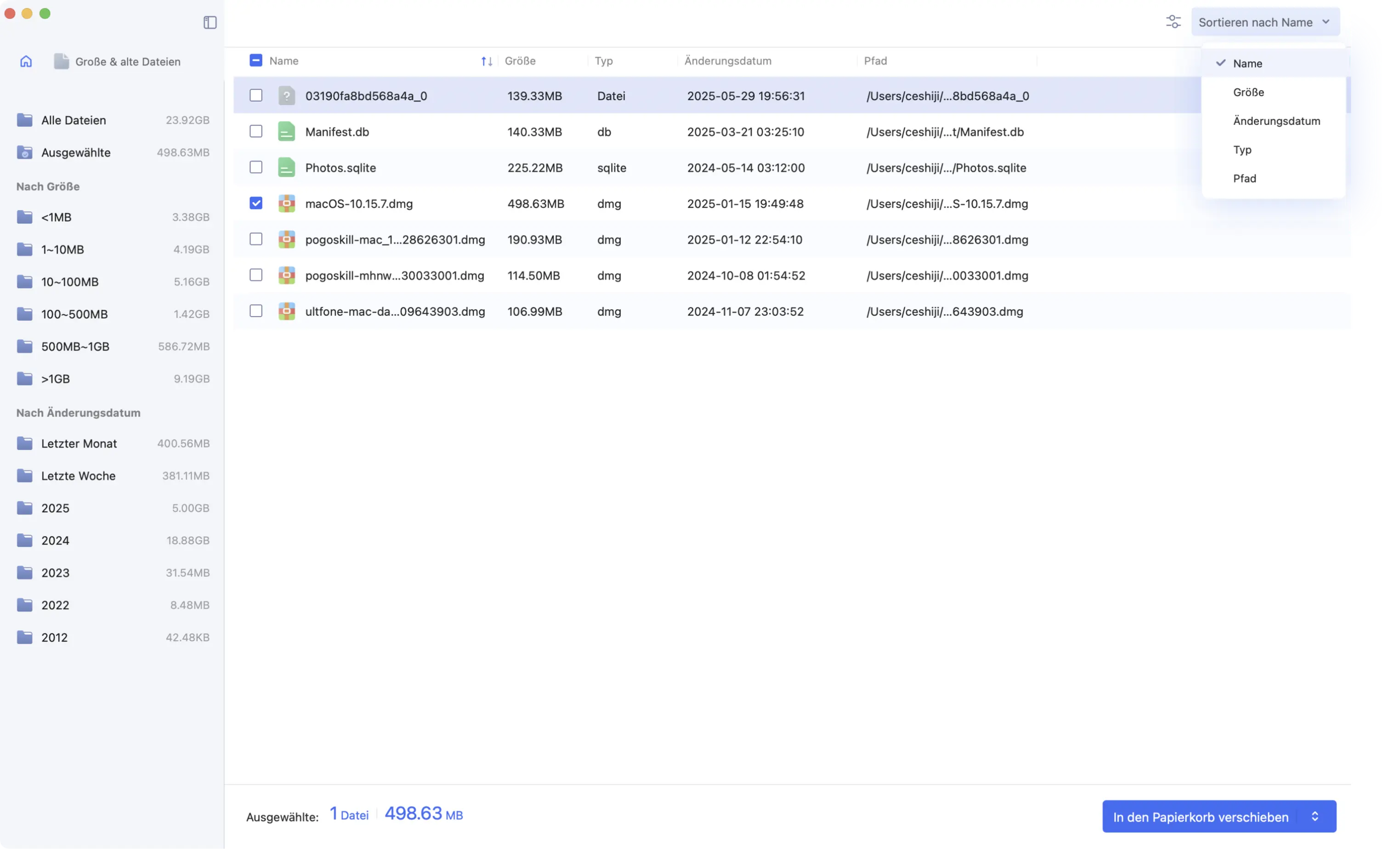Open the filter settings sliders icon
The height and width of the screenshot is (868, 1382).
point(1174,22)
